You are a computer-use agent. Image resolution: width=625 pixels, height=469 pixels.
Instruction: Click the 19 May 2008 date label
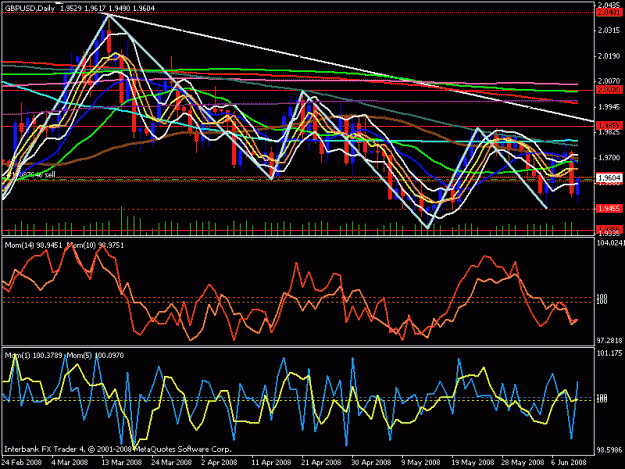point(473,462)
